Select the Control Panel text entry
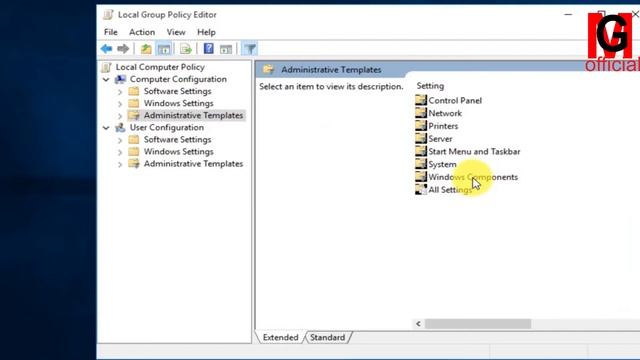640x360 pixels. click(455, 100)
